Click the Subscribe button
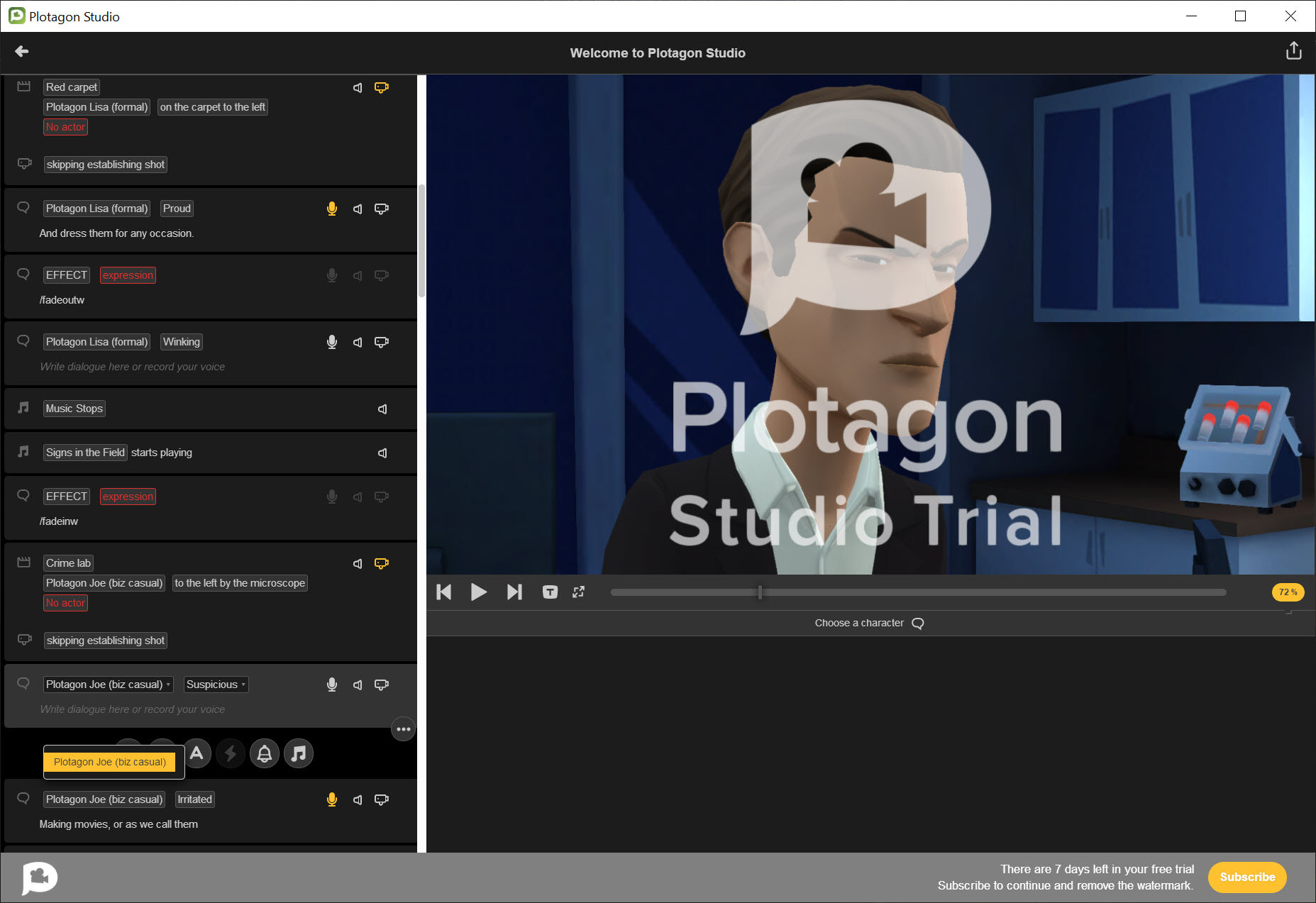Screen dimensions: 1316x903 pos(1247,877)
